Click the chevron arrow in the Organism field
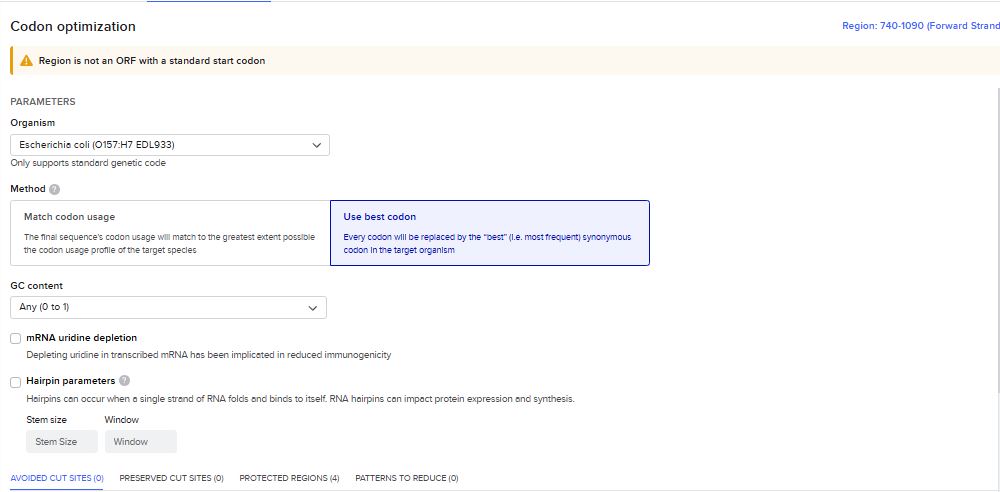The height and width of the screenshot is (492, 1000). coord(317,145)
